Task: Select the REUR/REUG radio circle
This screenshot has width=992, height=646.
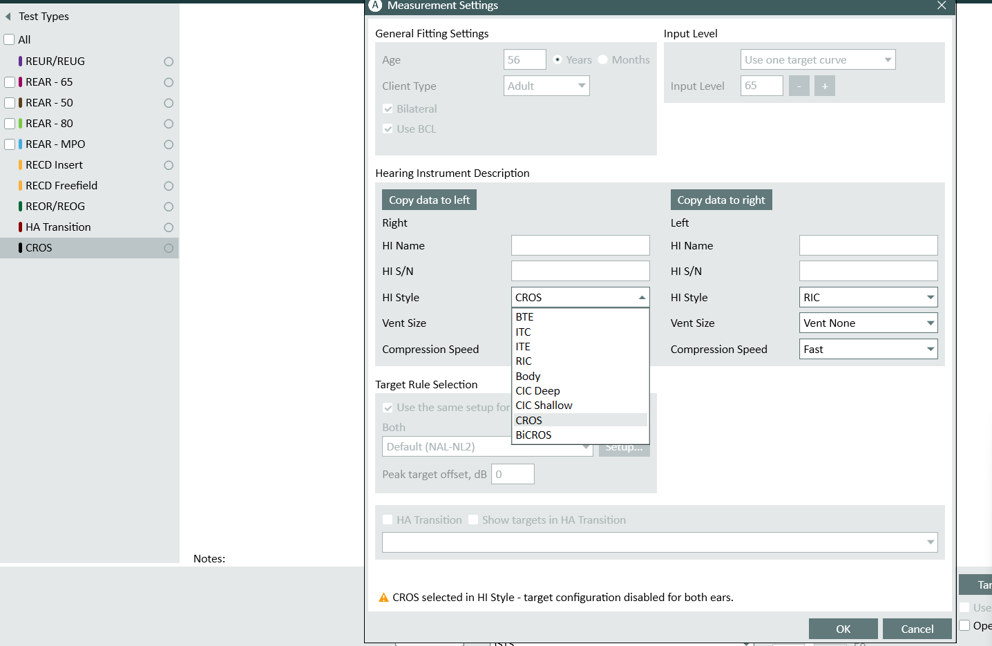Action: [168, 61]
